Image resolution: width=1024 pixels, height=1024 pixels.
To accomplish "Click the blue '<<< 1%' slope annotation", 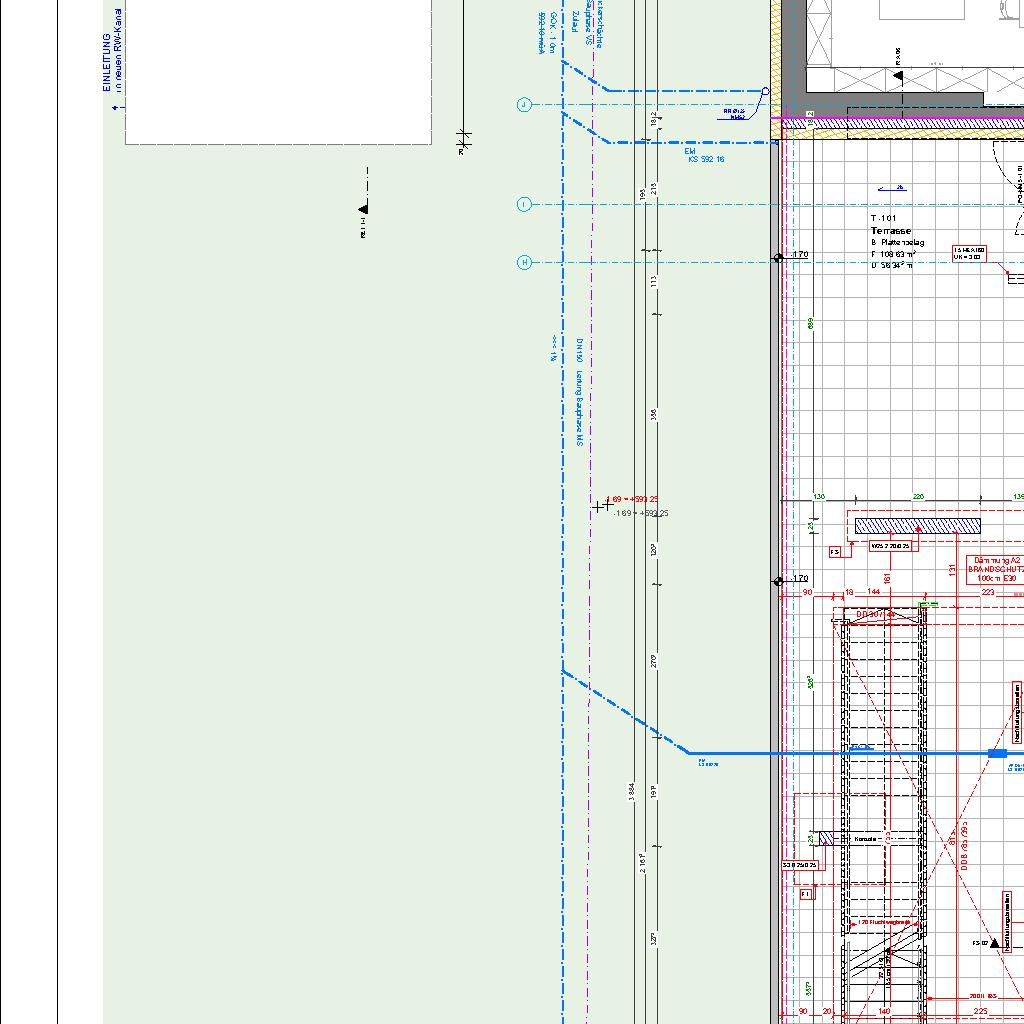I will pyautogui.click(x=553, y=349).
